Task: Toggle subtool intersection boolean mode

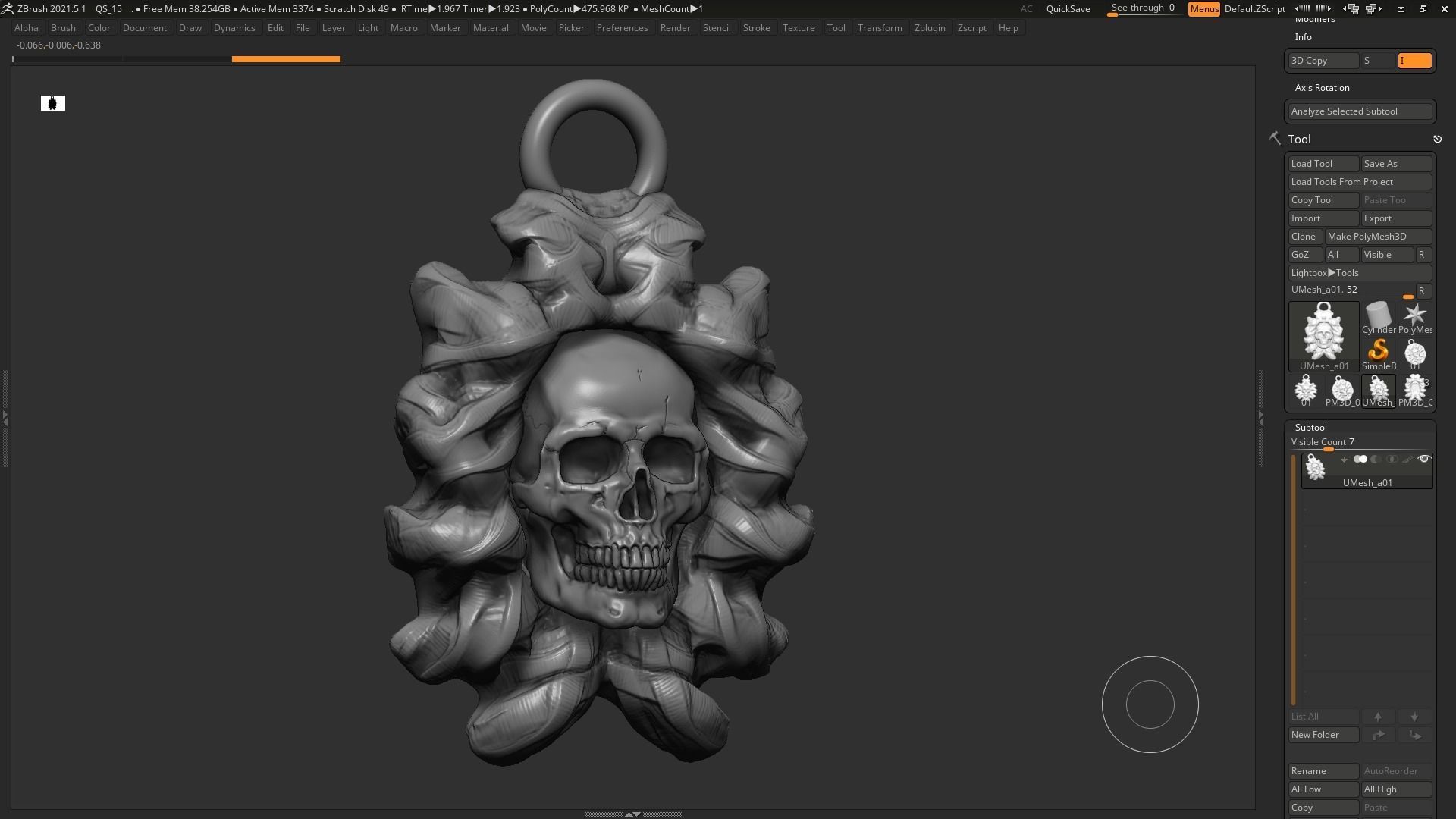Action: click(x=1392, y=459)
